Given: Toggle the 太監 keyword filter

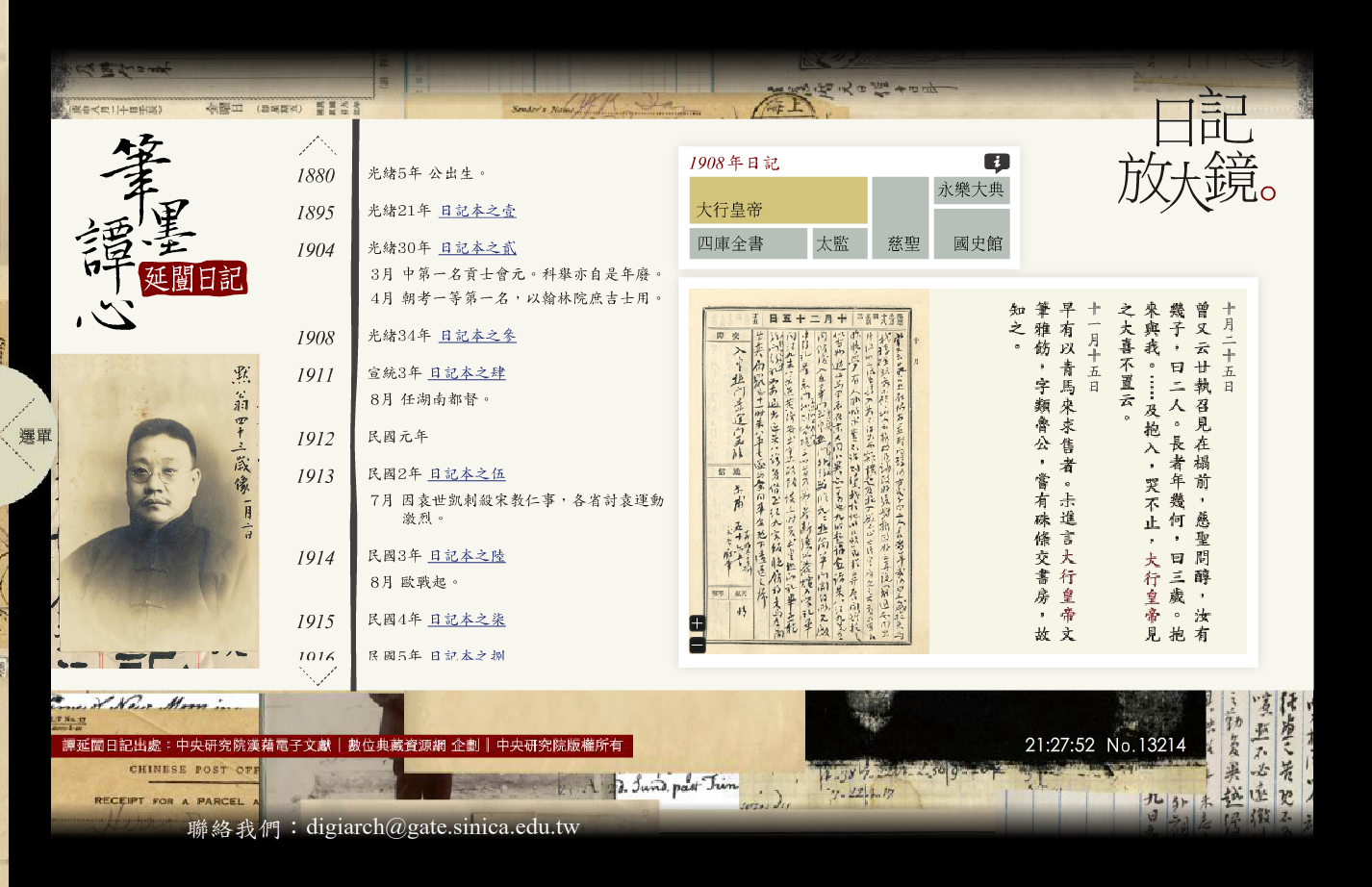Looking at the screenshot, I should (838, 242).
